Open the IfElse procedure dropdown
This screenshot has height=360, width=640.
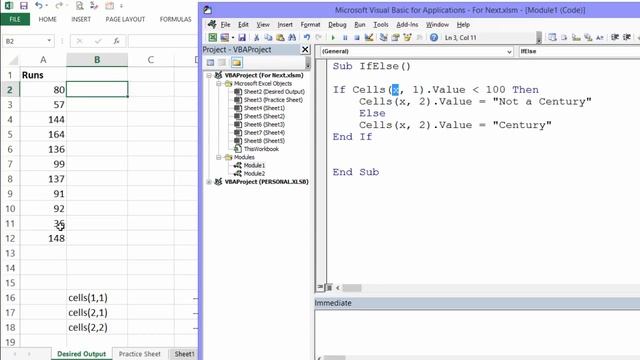click(579, 51)
